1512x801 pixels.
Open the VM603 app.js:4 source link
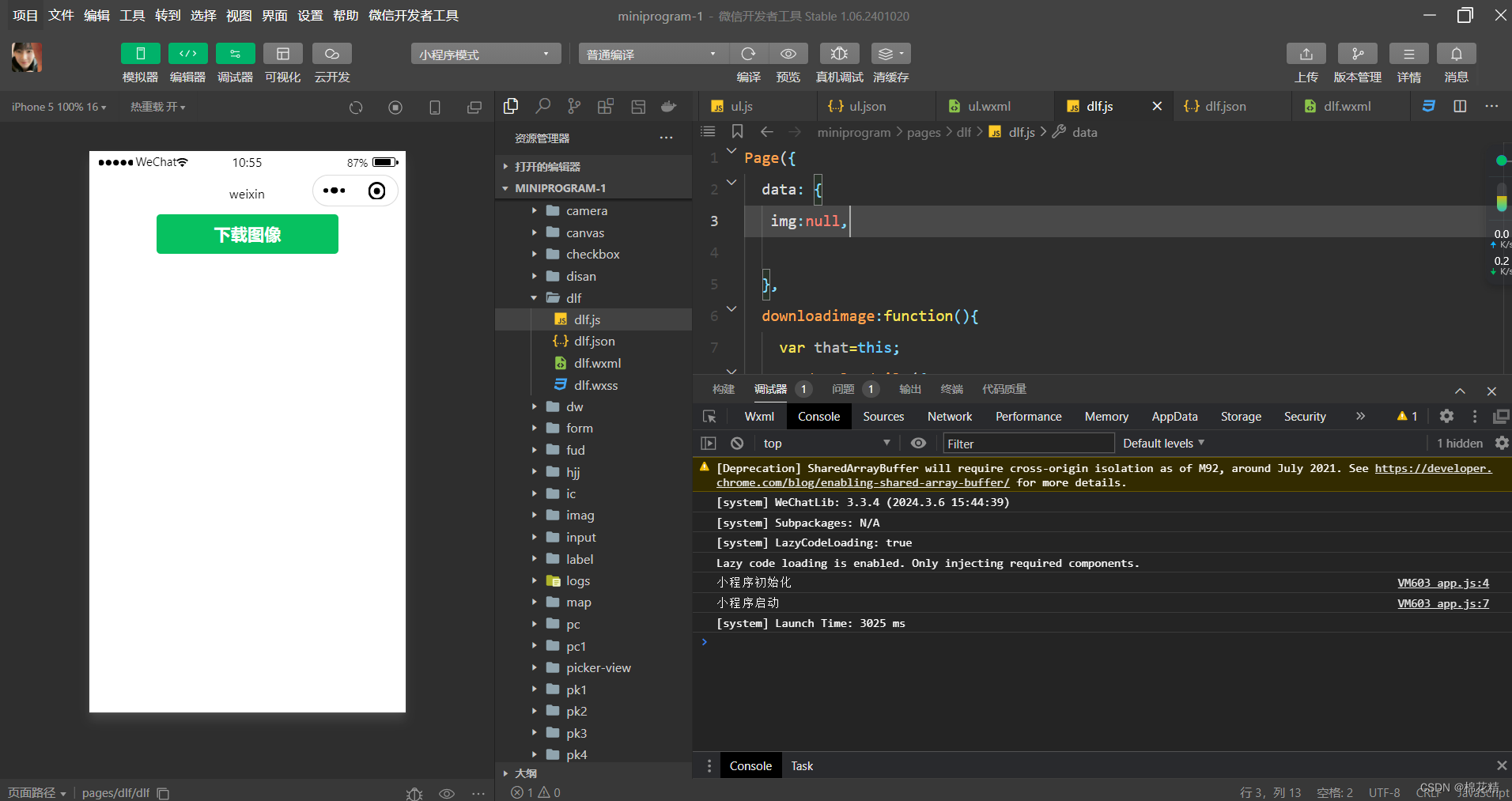1443,583
